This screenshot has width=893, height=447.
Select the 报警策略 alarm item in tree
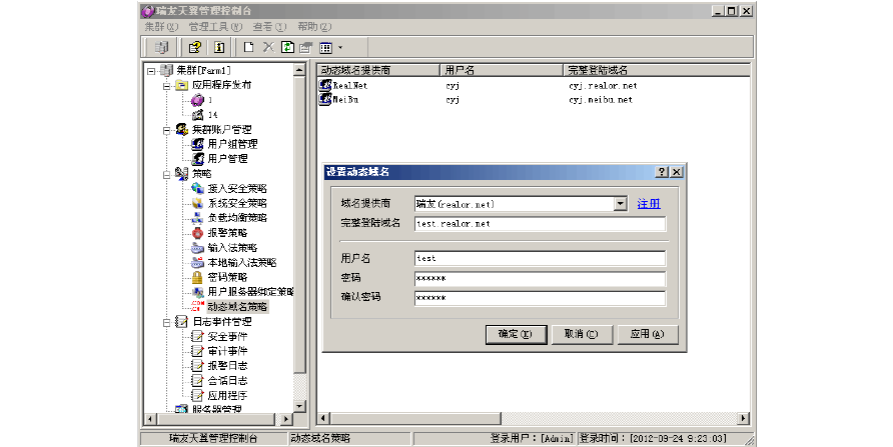click(x=227, y=232)
